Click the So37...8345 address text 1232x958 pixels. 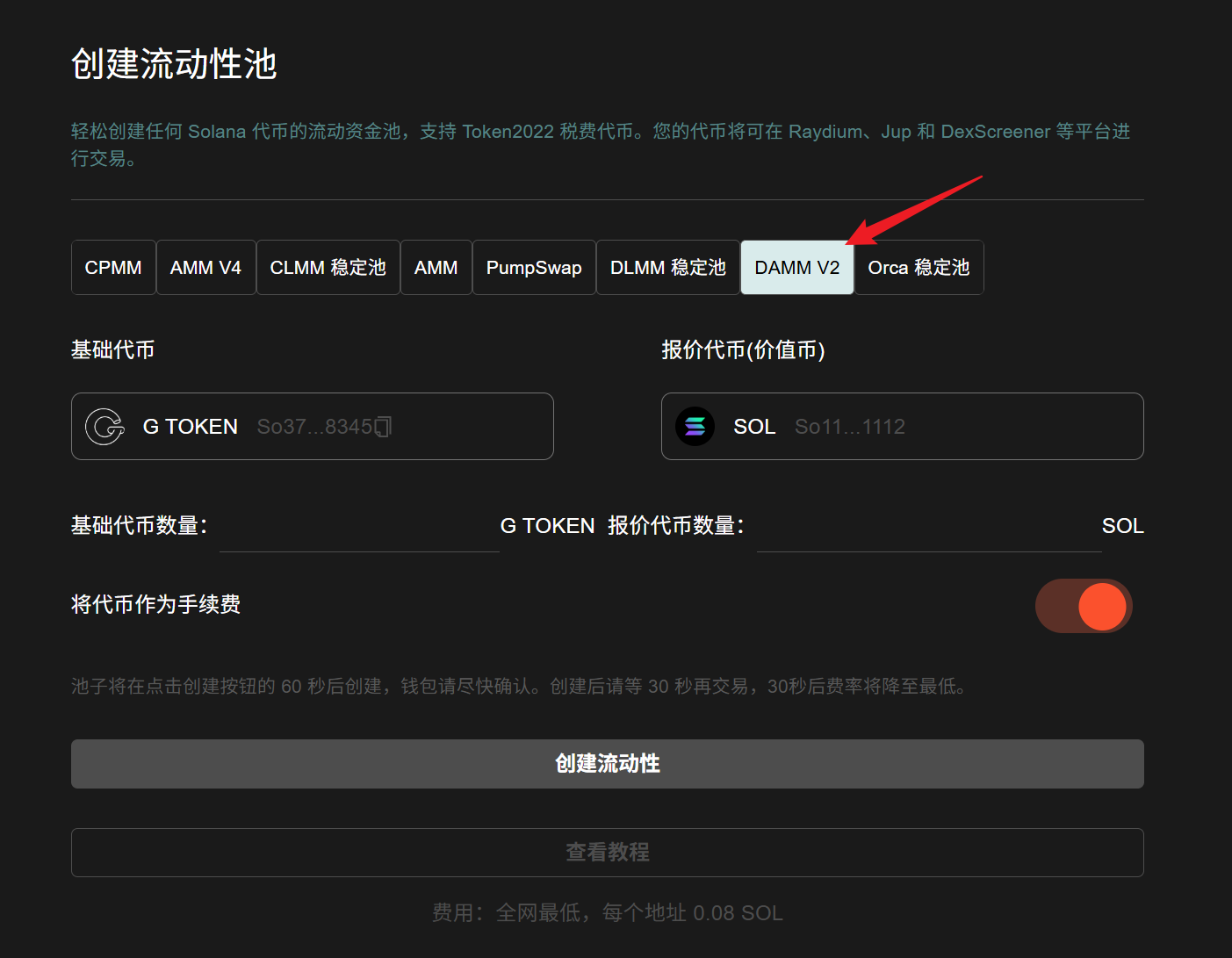(x=314, y=427)
